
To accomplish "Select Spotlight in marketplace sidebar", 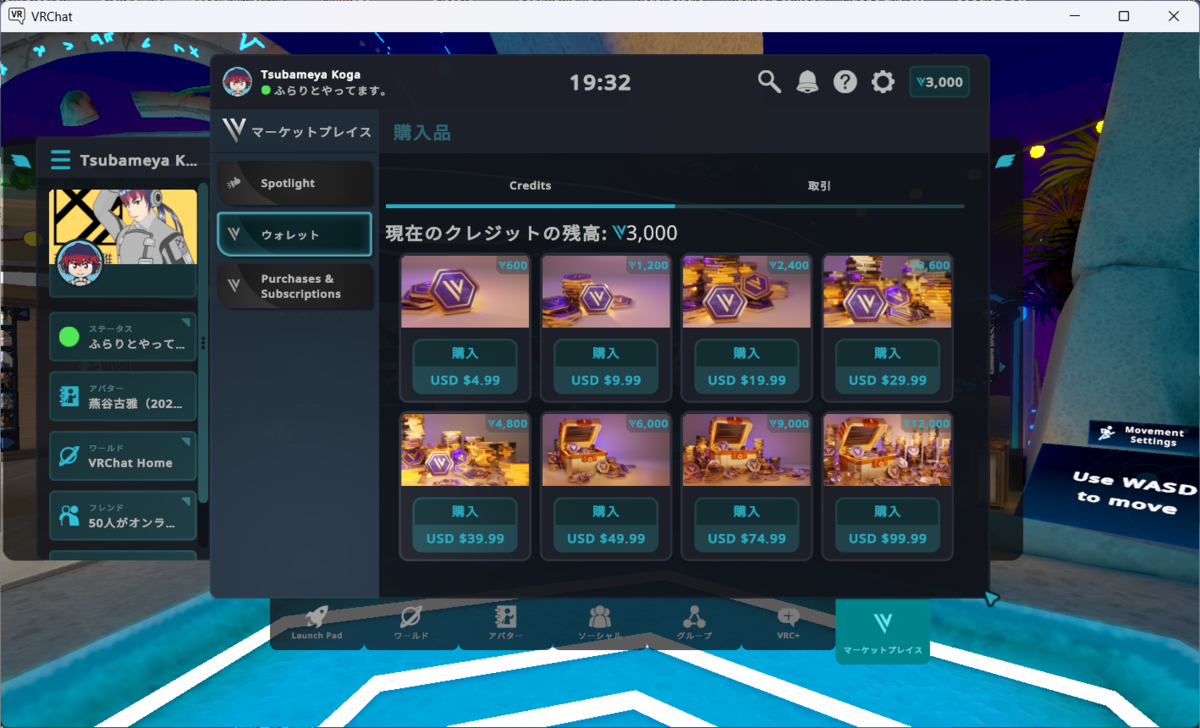I will [x=295, y=184].
